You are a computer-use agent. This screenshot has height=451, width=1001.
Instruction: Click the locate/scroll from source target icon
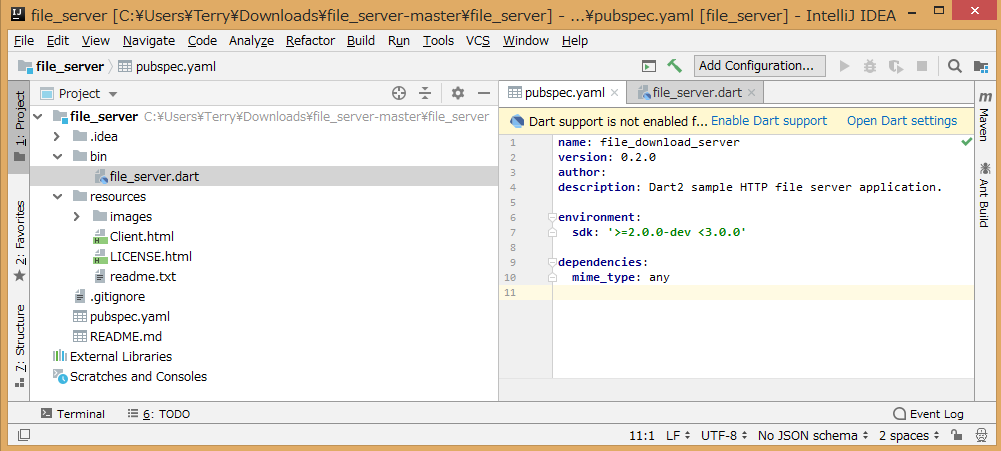click(398, 93)
